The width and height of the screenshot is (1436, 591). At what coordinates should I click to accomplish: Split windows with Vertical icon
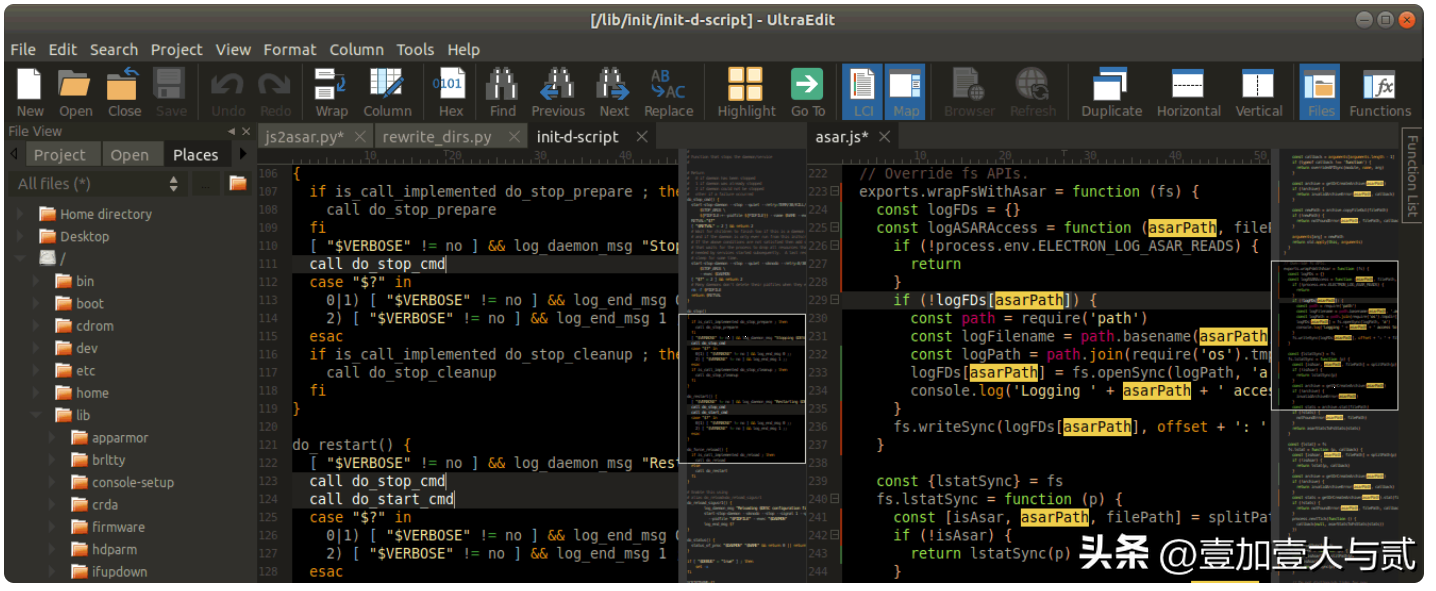click(1257, 93)
